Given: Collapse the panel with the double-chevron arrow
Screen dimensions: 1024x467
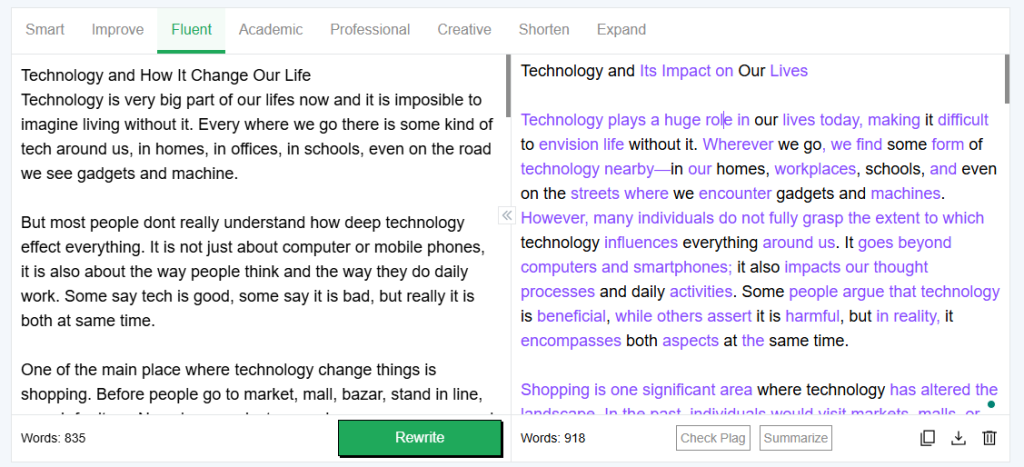Looking at the screenshot, I should tap(506, 215).
